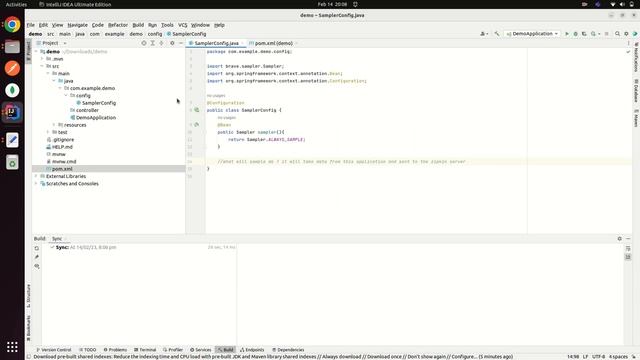Toggle the eye filter icon in Build panel

37,266
